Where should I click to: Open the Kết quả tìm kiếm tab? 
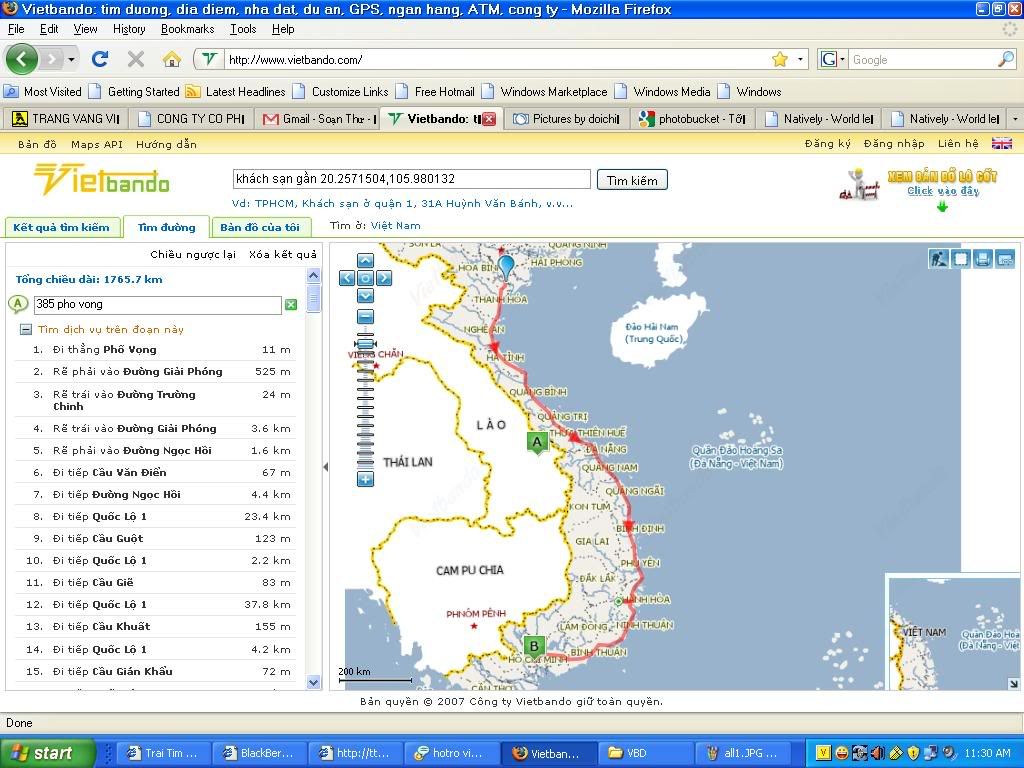[x=61, y=227]
